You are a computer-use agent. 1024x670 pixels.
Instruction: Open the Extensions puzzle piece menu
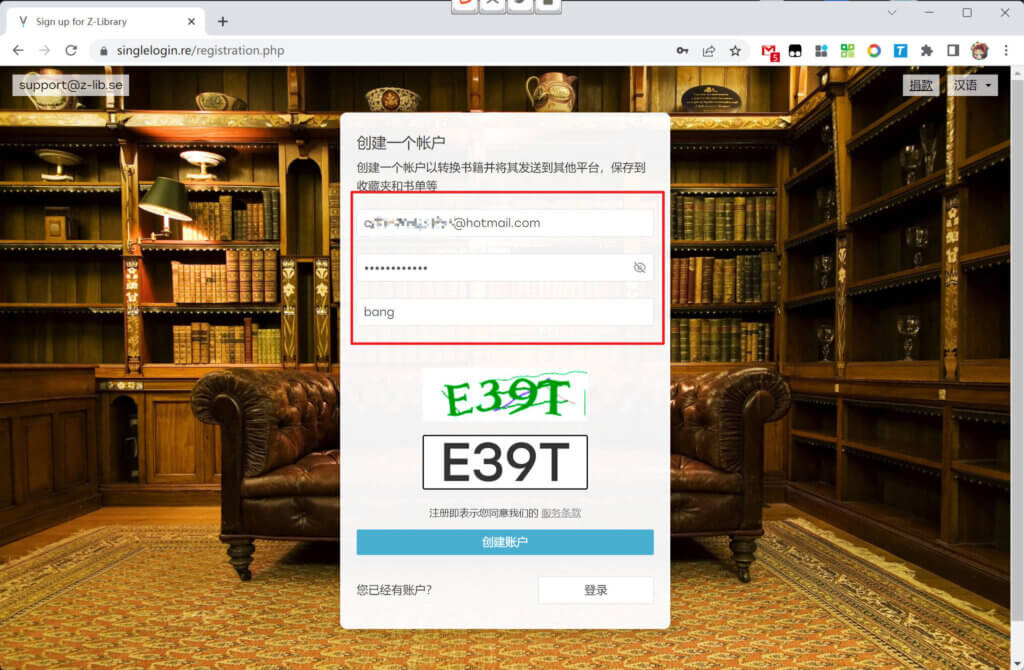(927, 50)
